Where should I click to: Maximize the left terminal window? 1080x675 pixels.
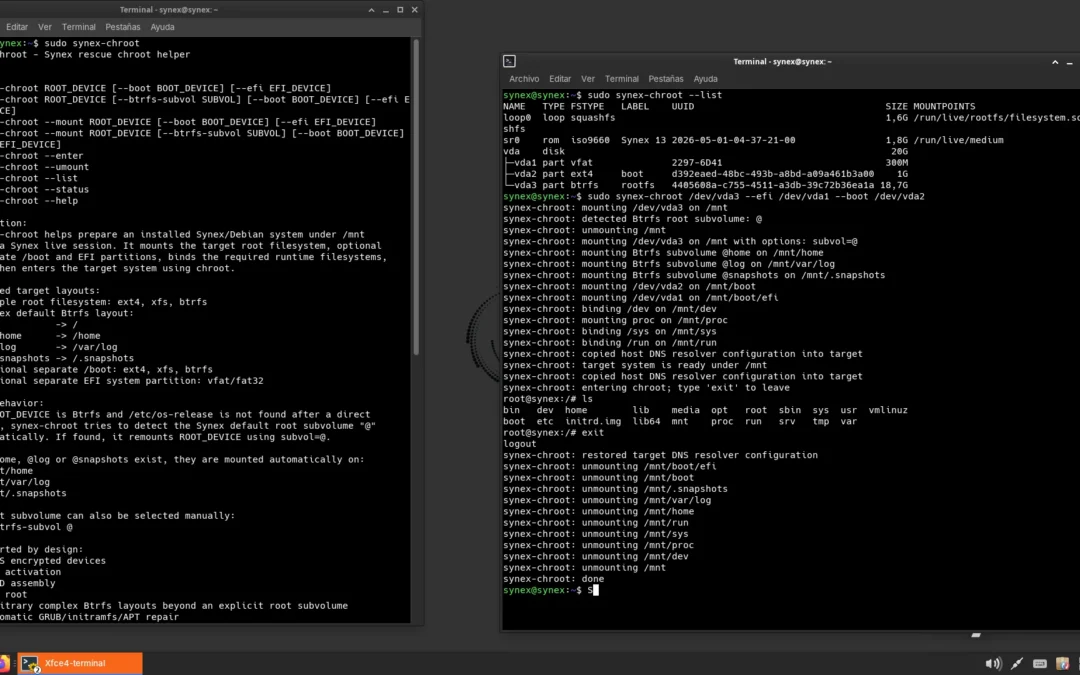point(400,10)
